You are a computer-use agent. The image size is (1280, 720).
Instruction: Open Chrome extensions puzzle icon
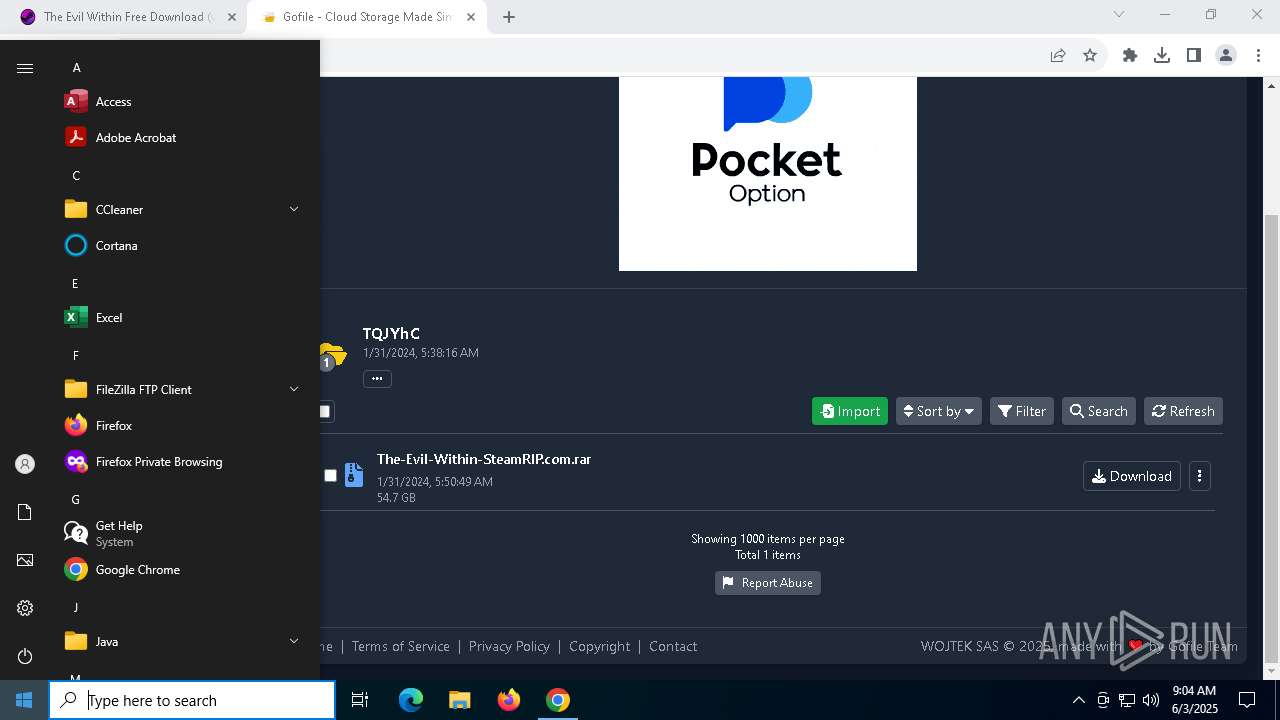coord(1130,55)
